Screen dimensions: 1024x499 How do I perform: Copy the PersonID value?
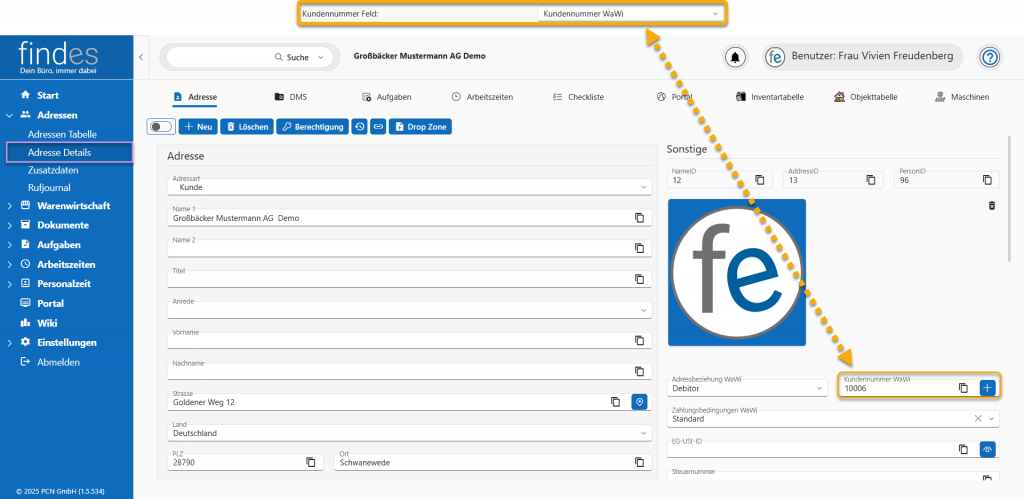click(x=987, y=180)
